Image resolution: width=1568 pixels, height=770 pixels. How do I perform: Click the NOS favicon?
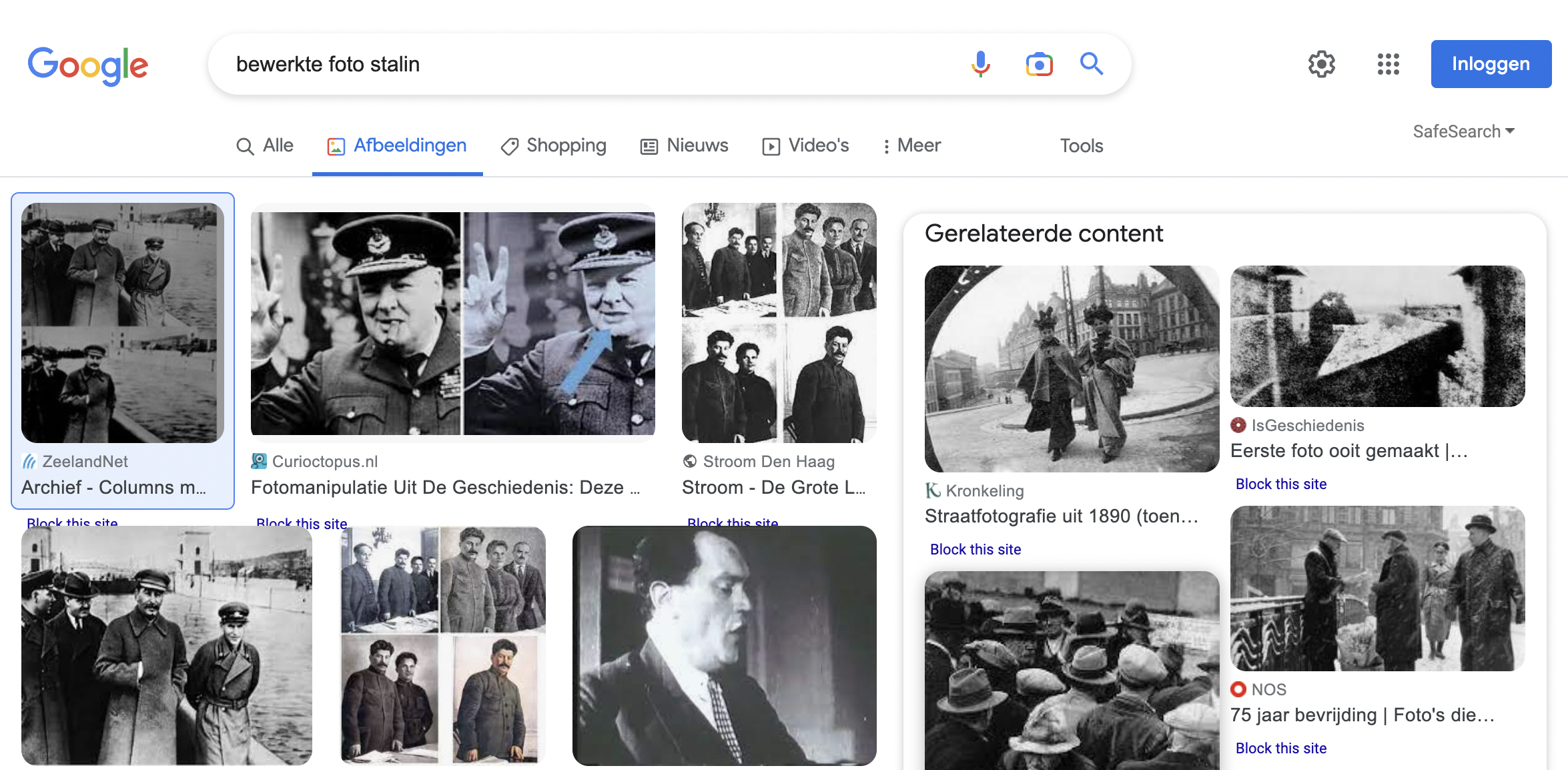click(1238, 689)
